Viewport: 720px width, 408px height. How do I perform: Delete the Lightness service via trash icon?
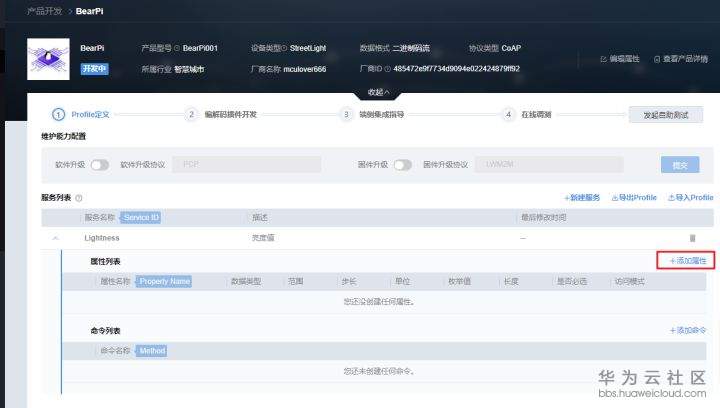point(692,238)
